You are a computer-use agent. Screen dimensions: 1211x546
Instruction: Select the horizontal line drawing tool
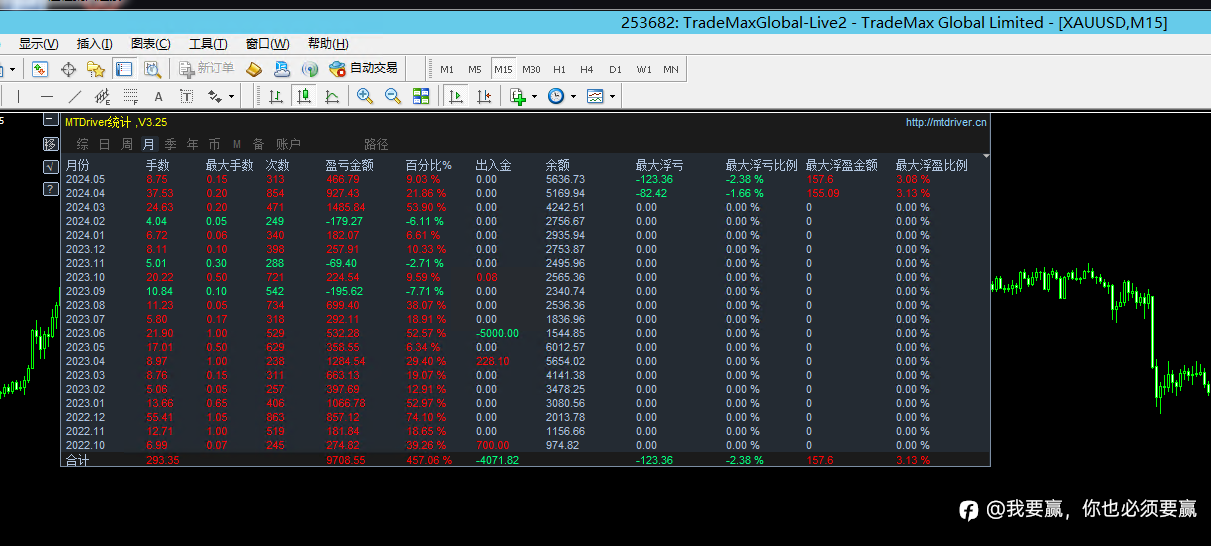coord(47,97)
